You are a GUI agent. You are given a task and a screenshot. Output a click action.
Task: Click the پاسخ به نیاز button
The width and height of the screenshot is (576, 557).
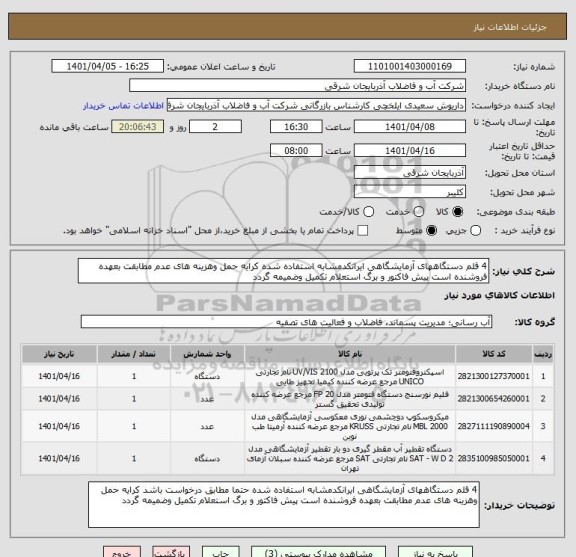(435, 552)
